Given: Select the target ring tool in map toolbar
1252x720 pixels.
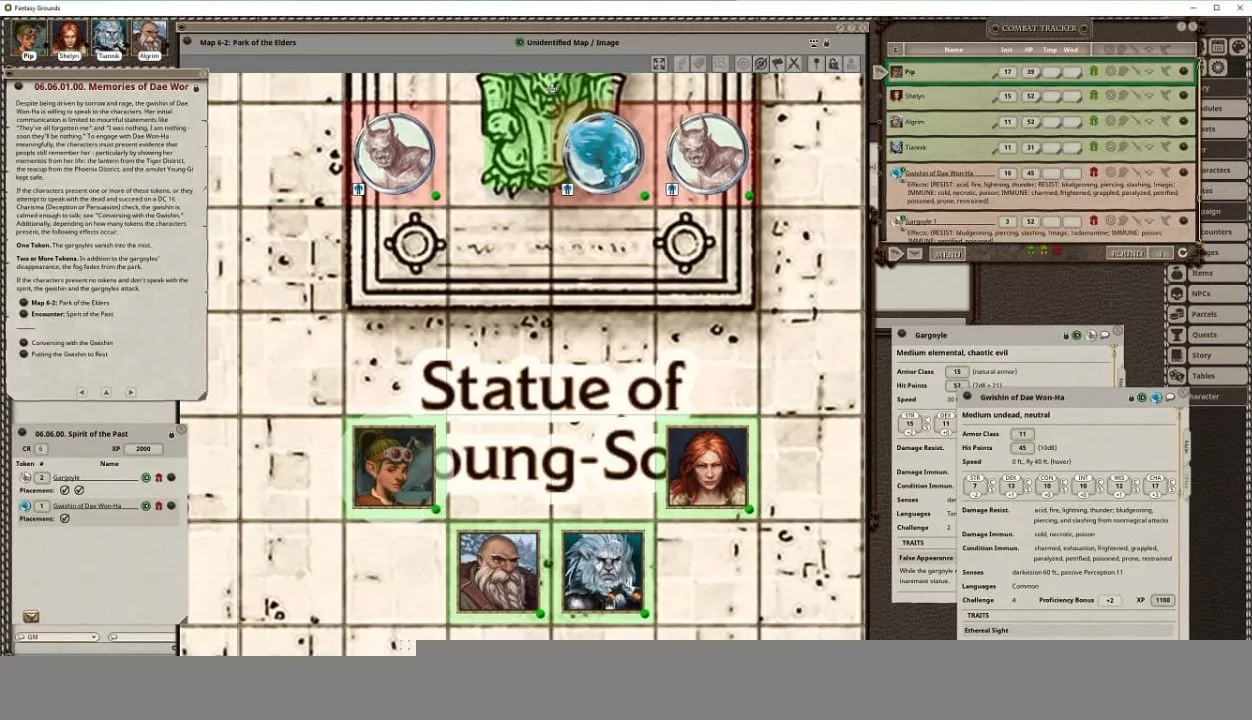Looking at the screenshot, I should 743,63.
